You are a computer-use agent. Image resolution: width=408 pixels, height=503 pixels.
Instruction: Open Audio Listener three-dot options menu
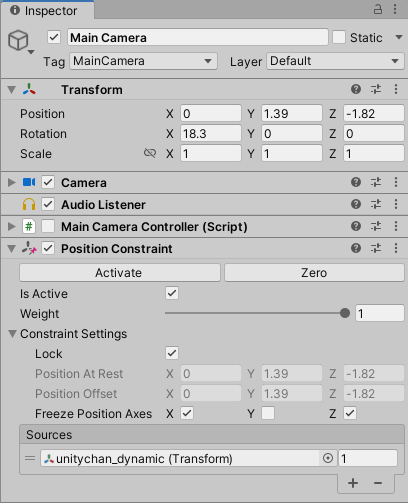coord(396,204)
